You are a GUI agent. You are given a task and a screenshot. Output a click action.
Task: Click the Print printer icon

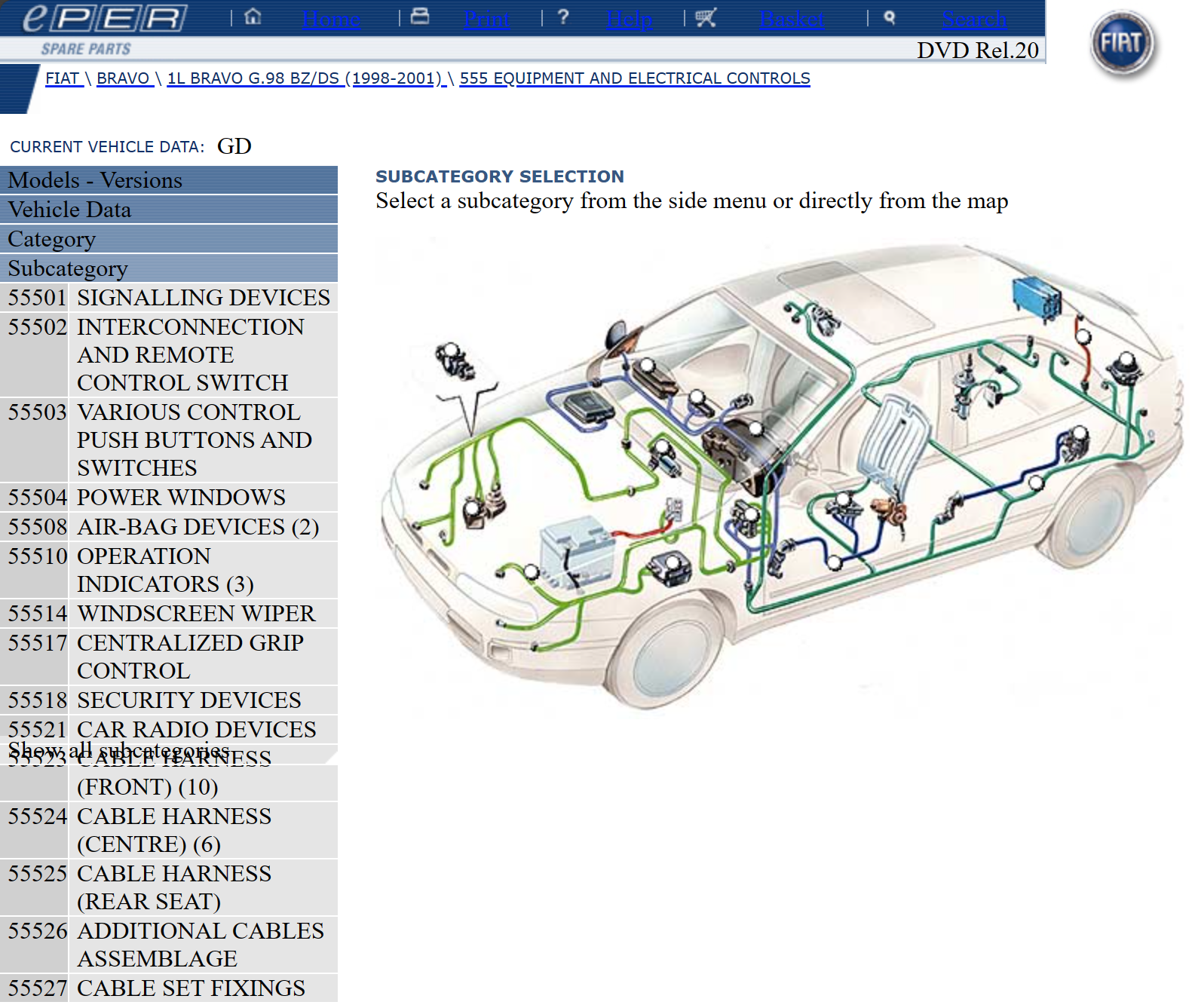pos(420,17)
